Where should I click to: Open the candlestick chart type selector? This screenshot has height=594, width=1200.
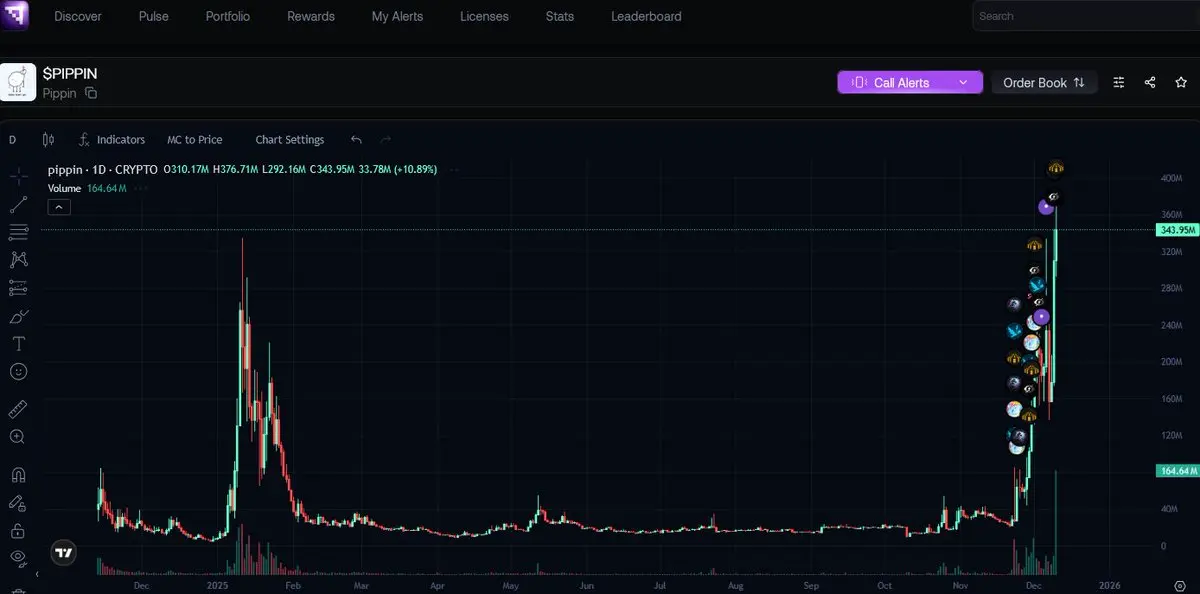(48, 140)
